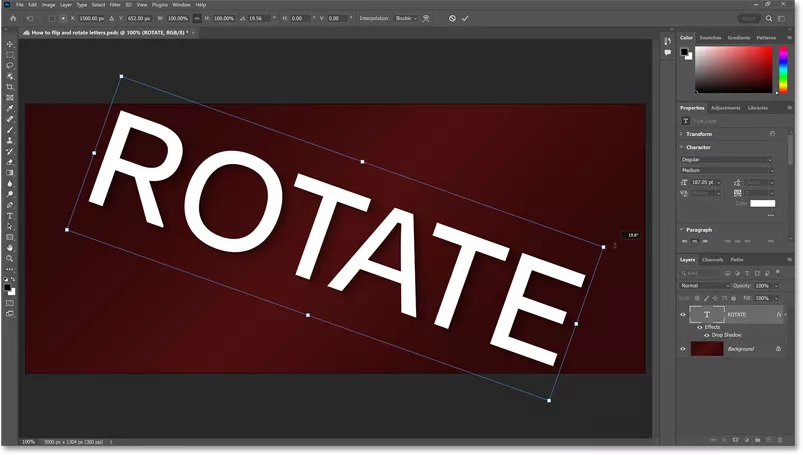Switch to the Paths tab
This screenshot has width=803, height=455.
(x=736, y=260)
